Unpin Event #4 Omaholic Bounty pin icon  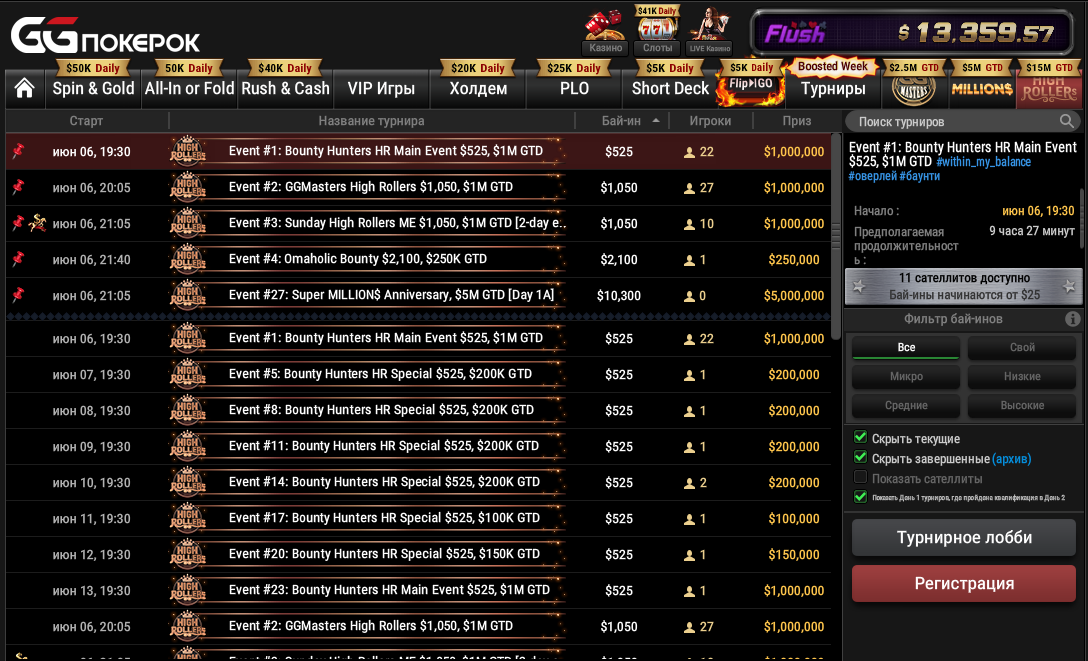pyautogui.click(x=17, y=259)
